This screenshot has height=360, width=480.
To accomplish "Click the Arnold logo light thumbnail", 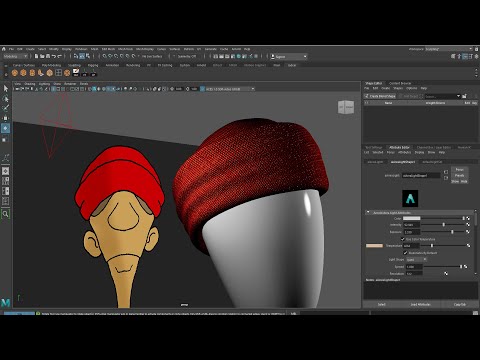I will (x=410, y=198).
